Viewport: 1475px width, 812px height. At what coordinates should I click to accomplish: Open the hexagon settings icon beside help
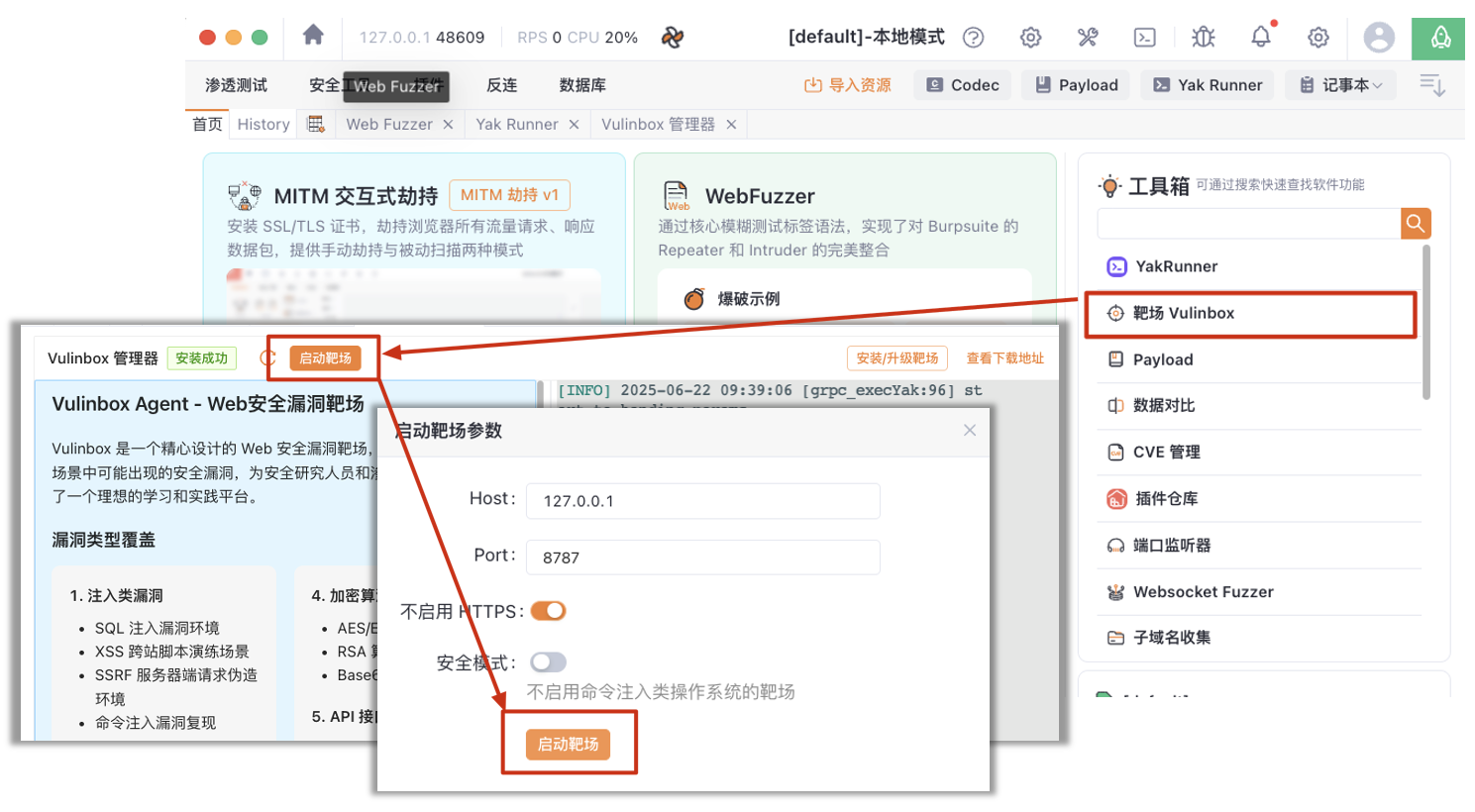(1031, 38)
